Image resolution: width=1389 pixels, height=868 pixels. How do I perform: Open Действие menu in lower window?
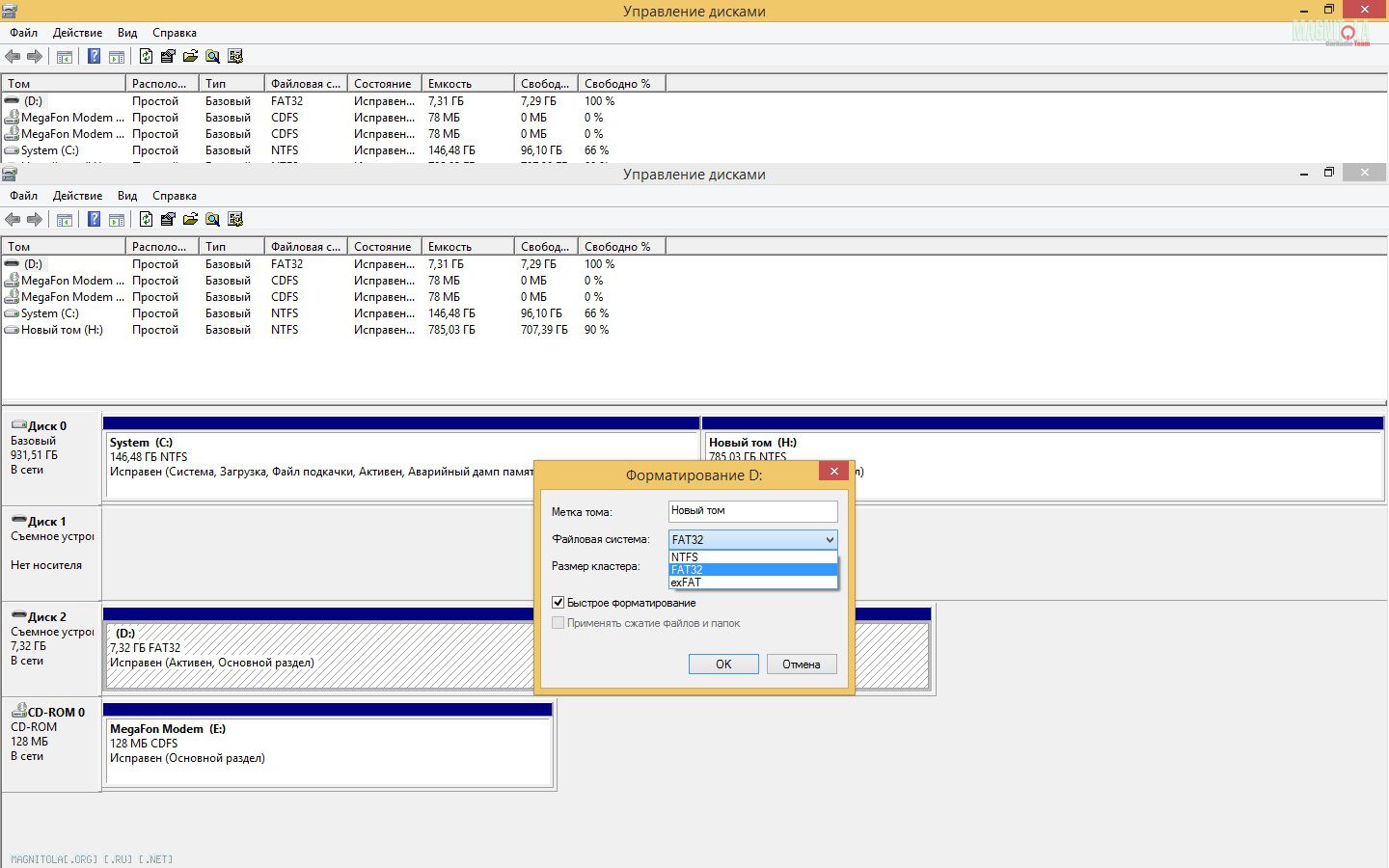(77, 196)
